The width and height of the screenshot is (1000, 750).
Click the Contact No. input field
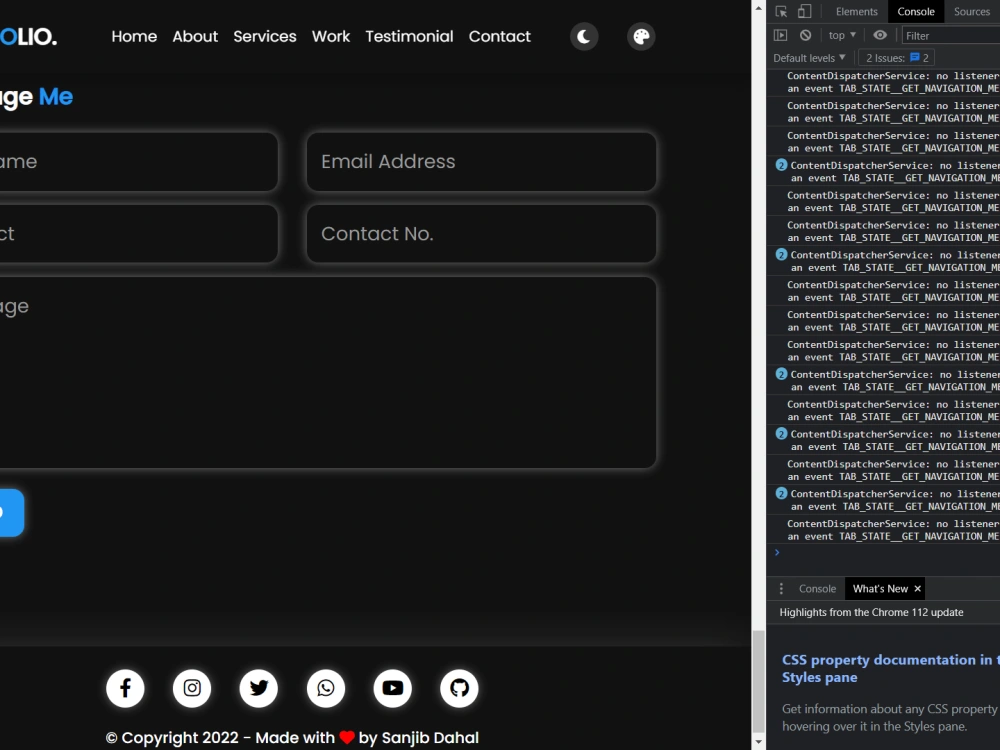tap(482, 233)
